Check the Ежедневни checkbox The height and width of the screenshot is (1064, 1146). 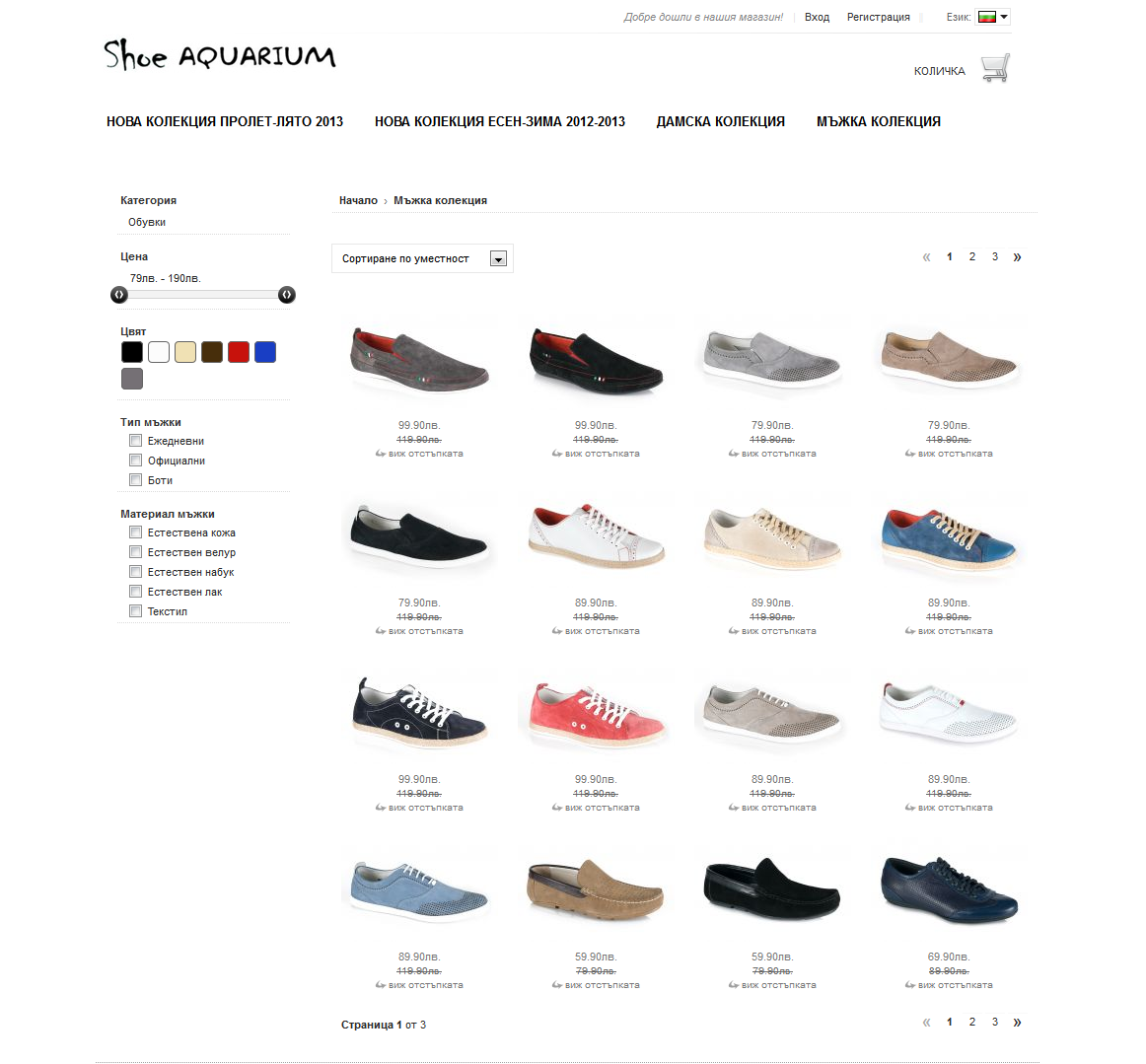pos(135,441)
